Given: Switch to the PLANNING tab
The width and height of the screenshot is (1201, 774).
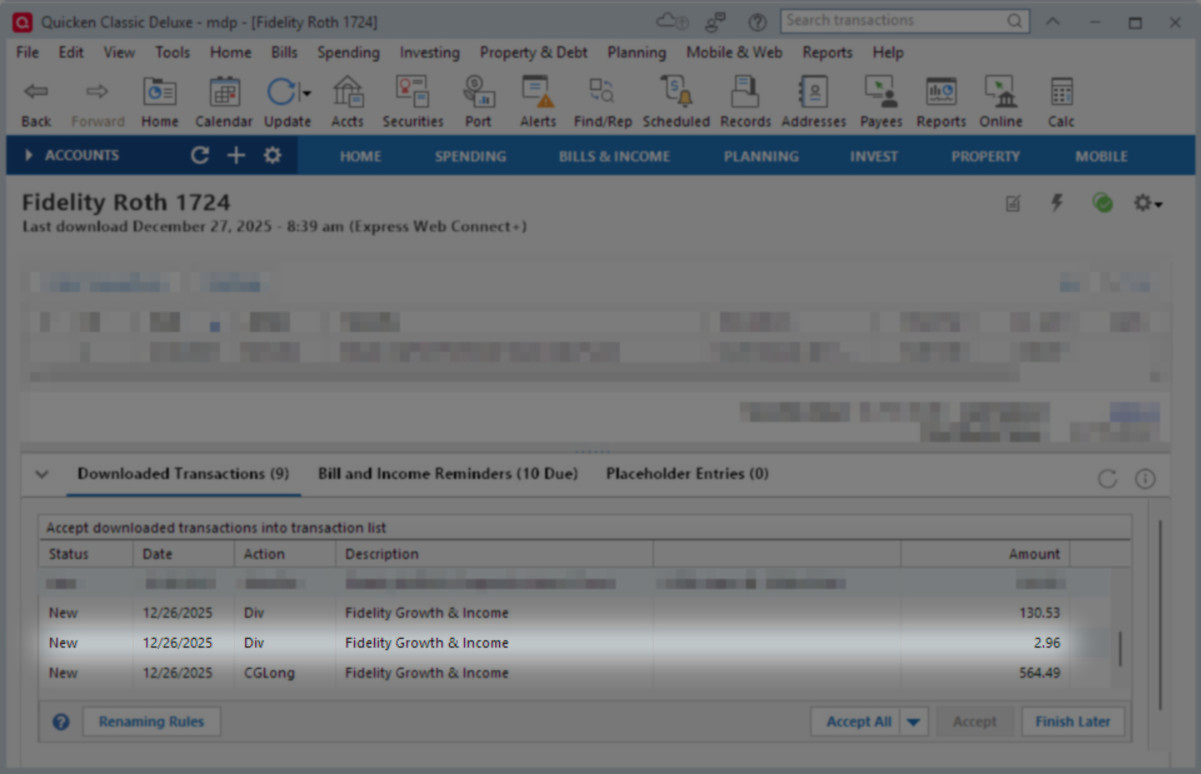Looking at the screenshot, I should pyautogui.click(x=761, y=156).
